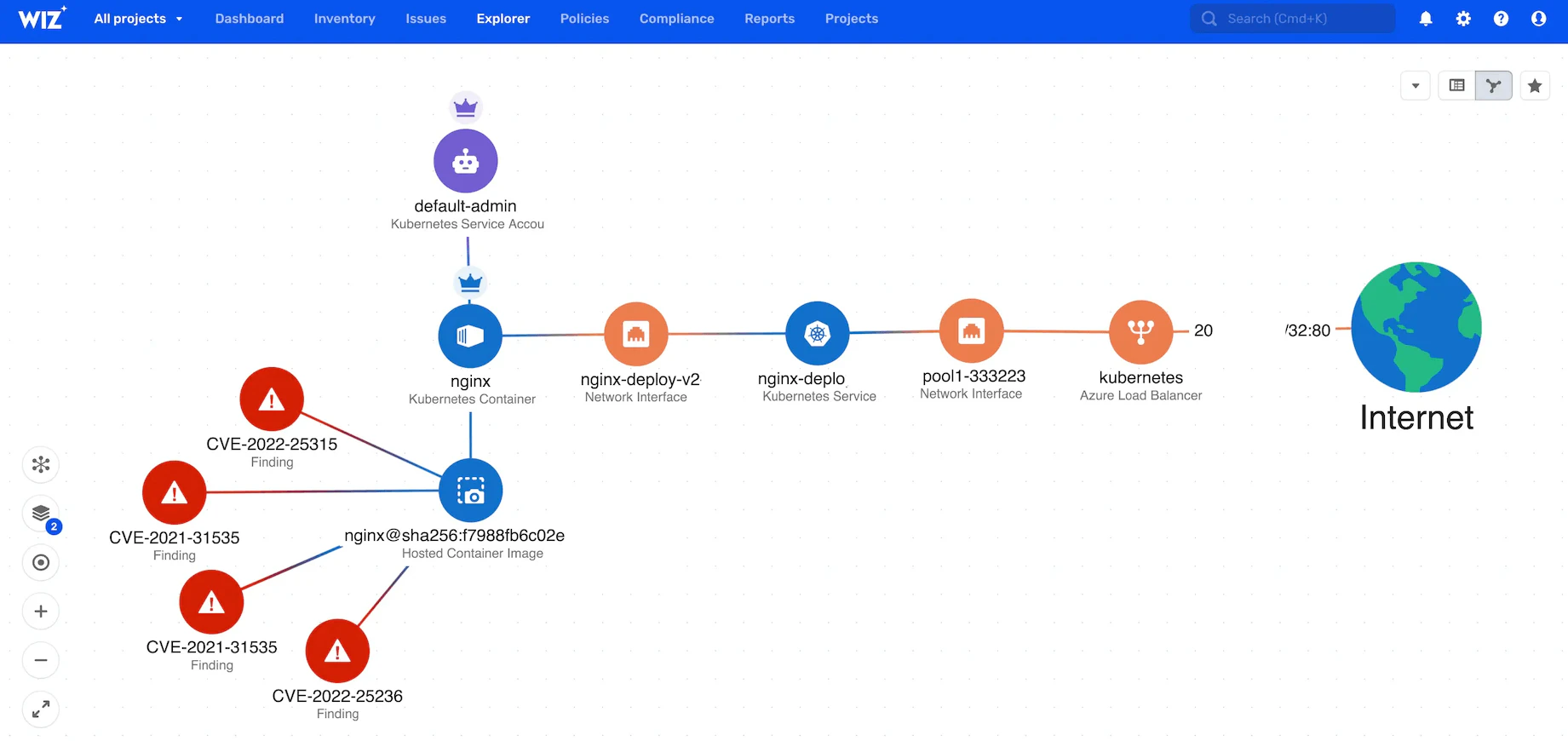Click the CVE-2022-25315 label text
Screen dimensions: 1568x741
[272, 444]
